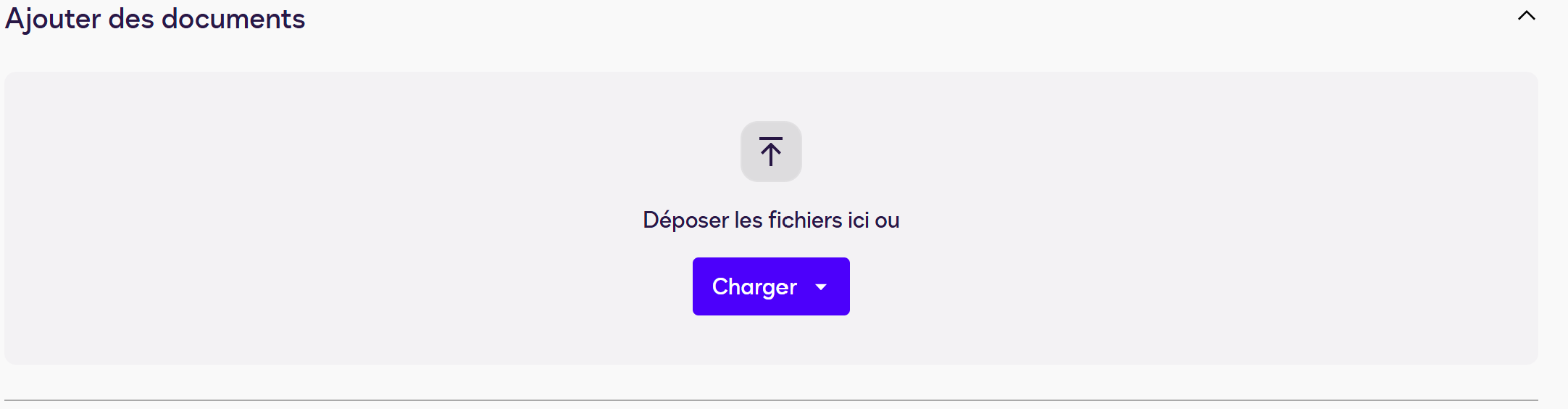Click the horizontal divider below drop zone
This screenshot has width=1568, height=409.
(x=771, y=400)
